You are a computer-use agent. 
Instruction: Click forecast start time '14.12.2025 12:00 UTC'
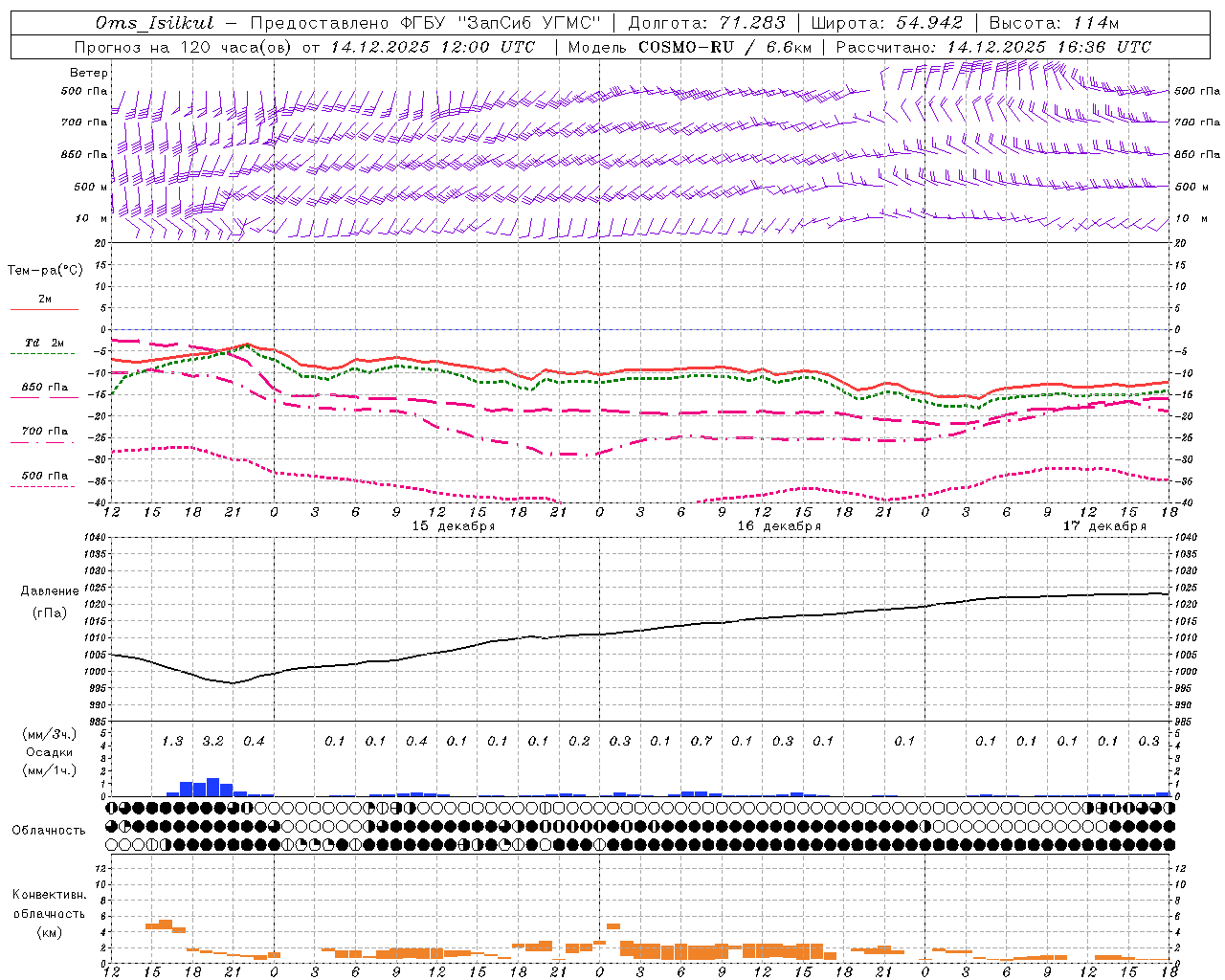433,47
